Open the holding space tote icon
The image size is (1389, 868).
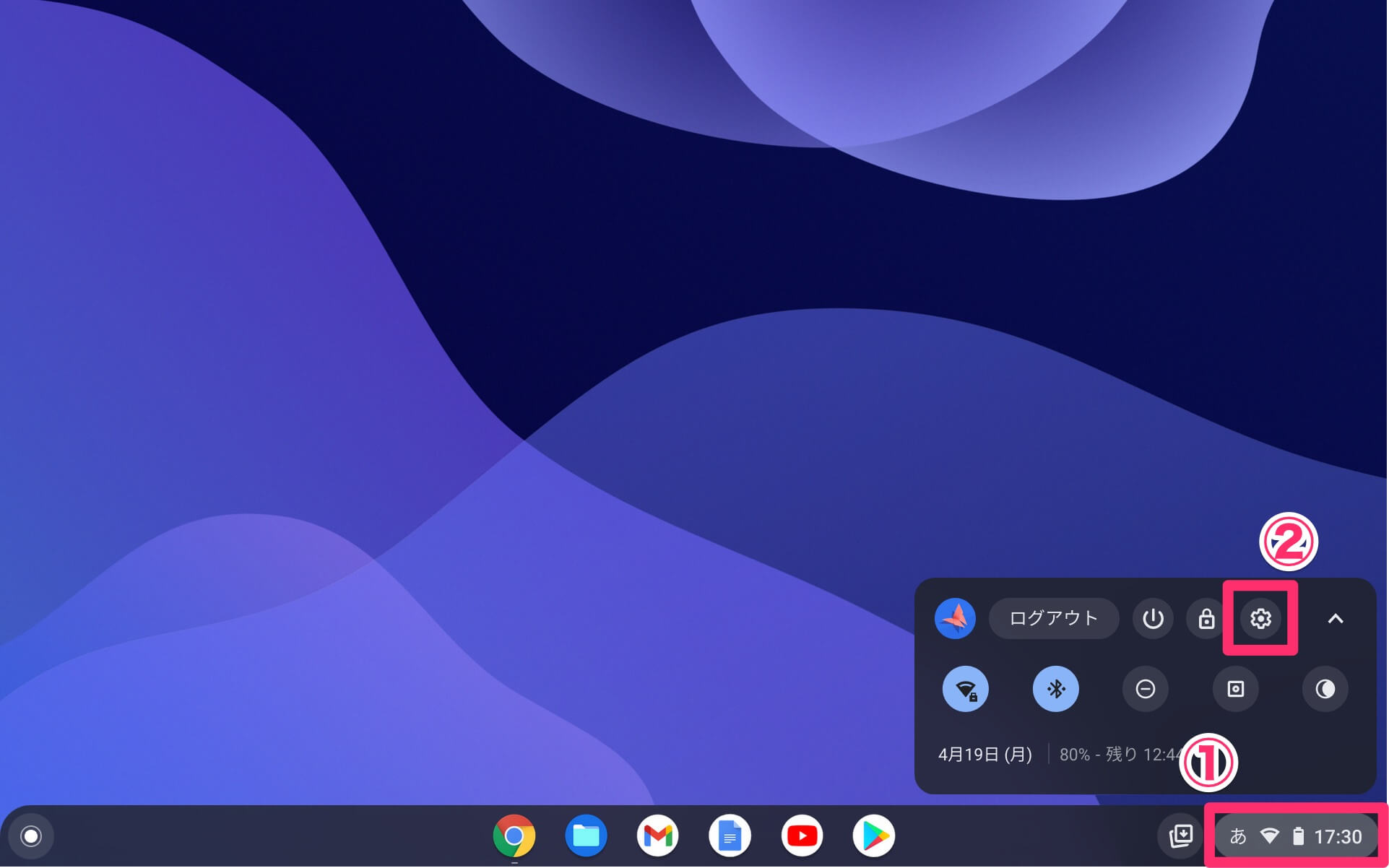click(1181, 836)
